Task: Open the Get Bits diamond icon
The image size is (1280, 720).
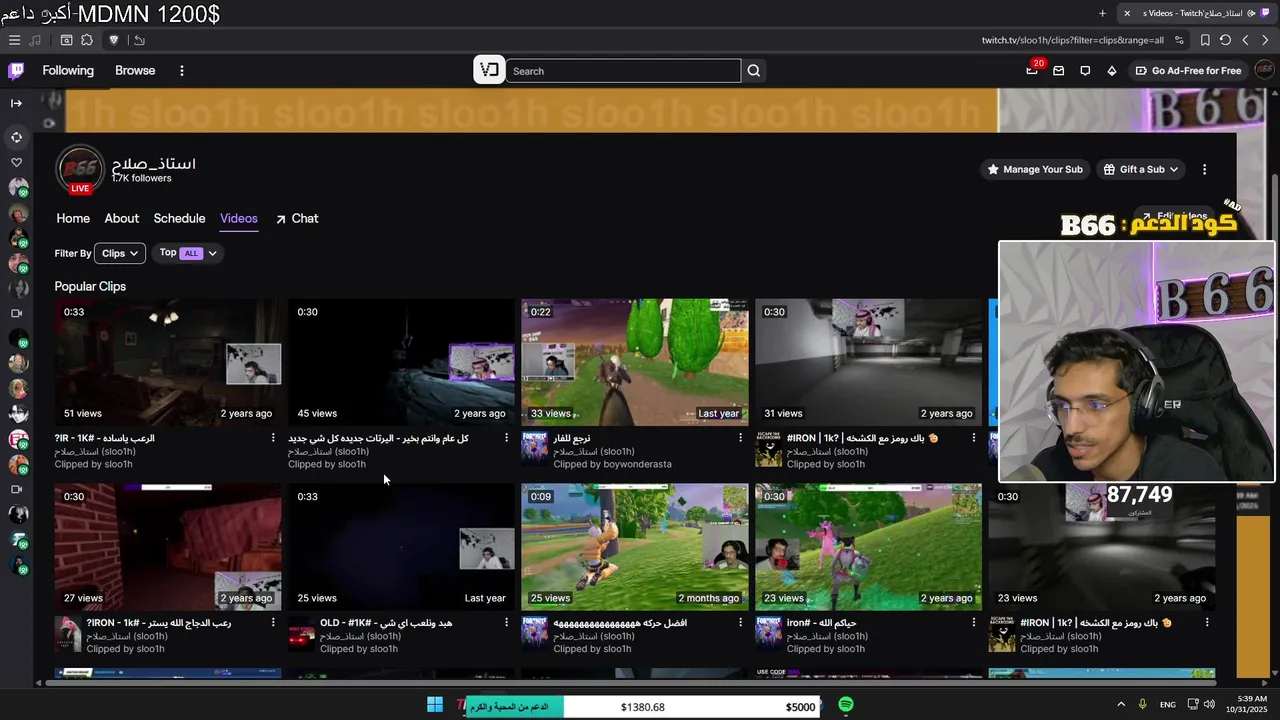Action: click(1111, 71)
